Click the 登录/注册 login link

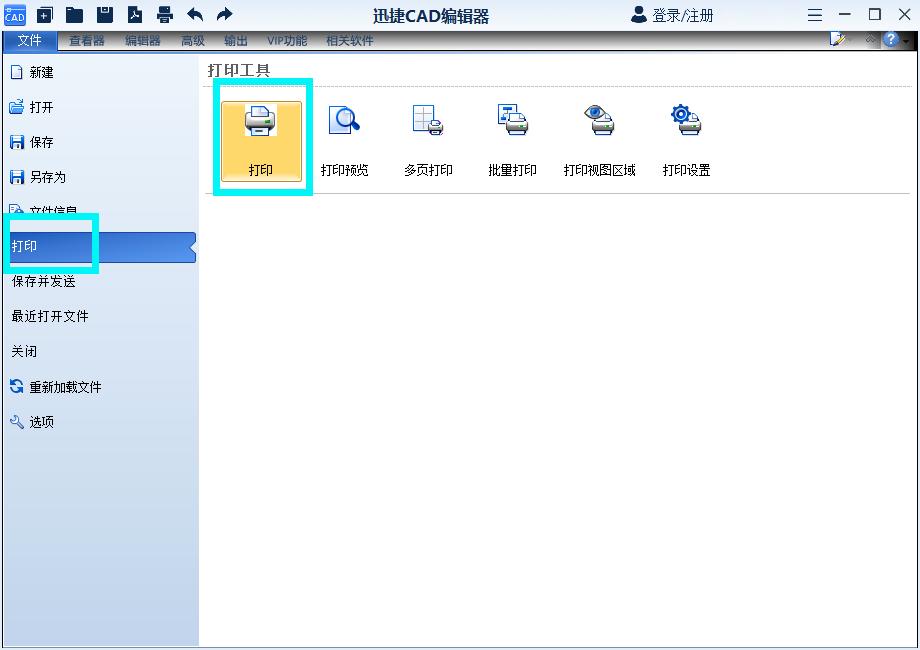(x=672, y=15)
